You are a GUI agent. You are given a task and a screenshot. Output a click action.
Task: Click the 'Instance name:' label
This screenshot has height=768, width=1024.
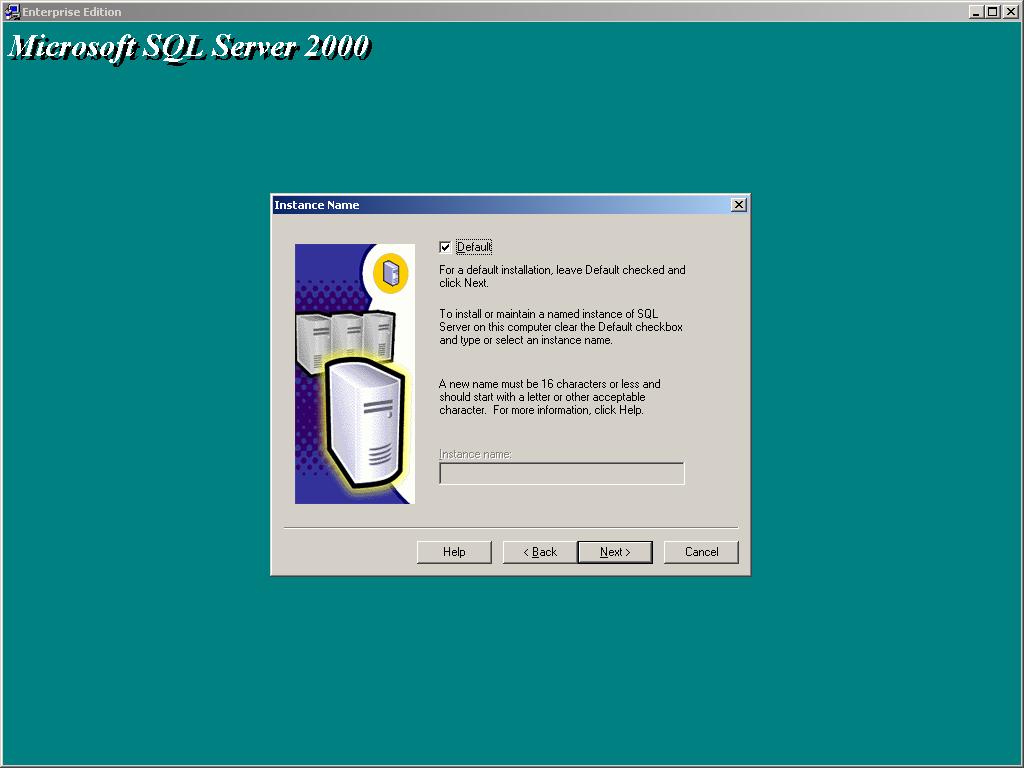475,454
